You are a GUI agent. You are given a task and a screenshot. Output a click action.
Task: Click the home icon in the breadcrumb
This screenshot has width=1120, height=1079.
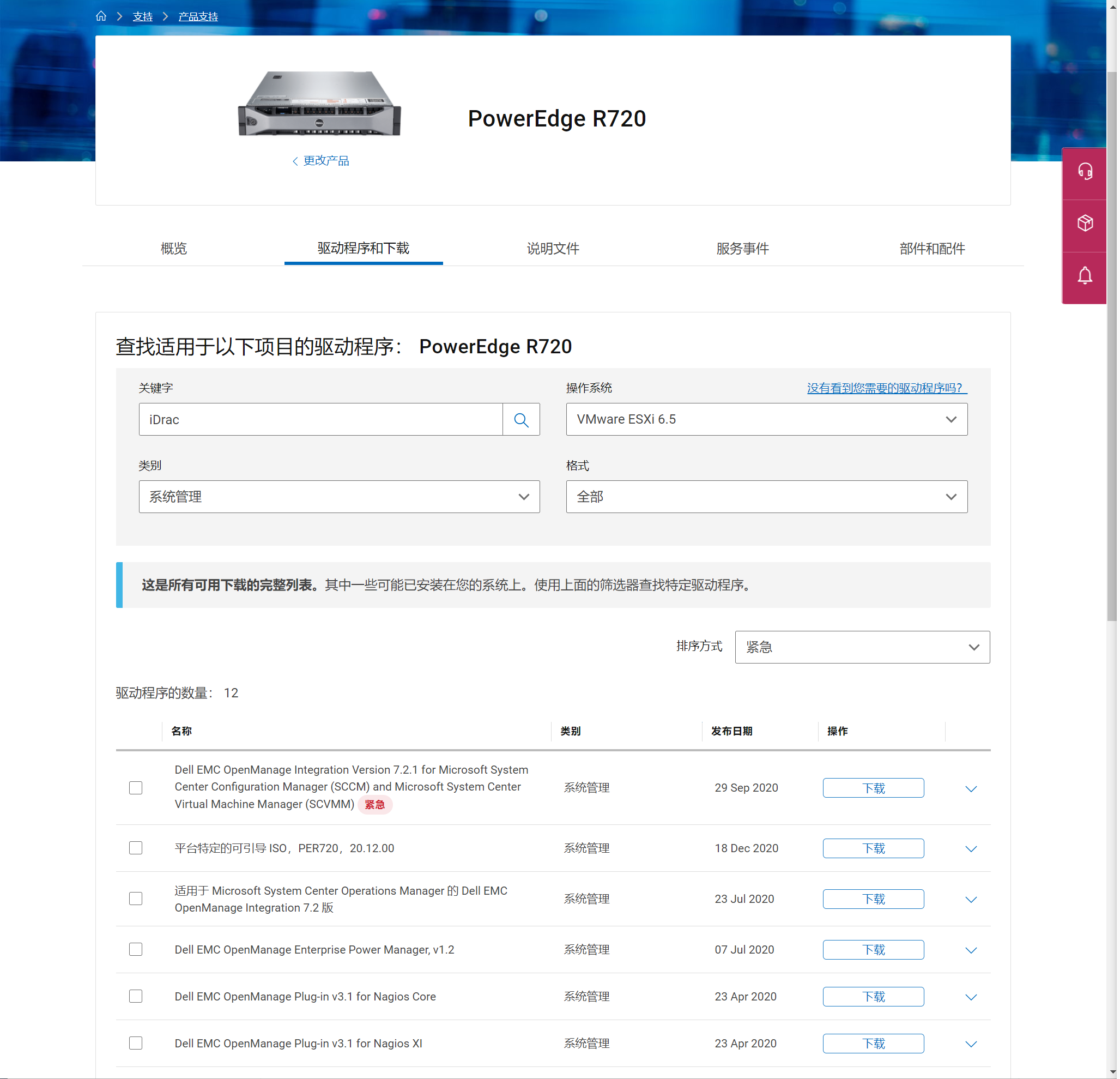click(101, 16)
